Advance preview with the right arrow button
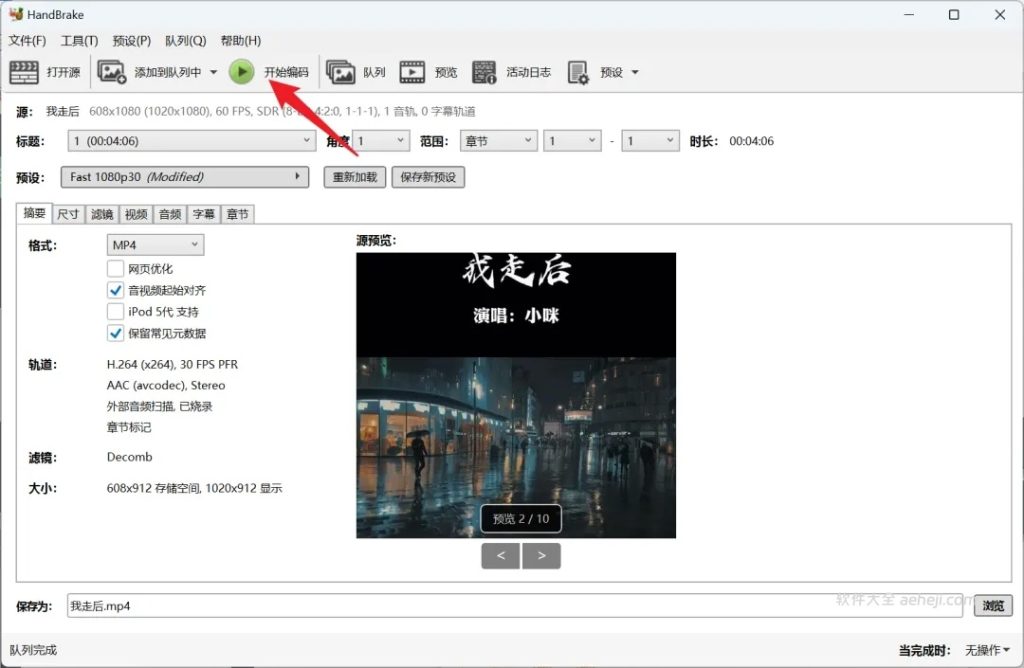This screenshot has width=1024, height=668. [541, 555]
